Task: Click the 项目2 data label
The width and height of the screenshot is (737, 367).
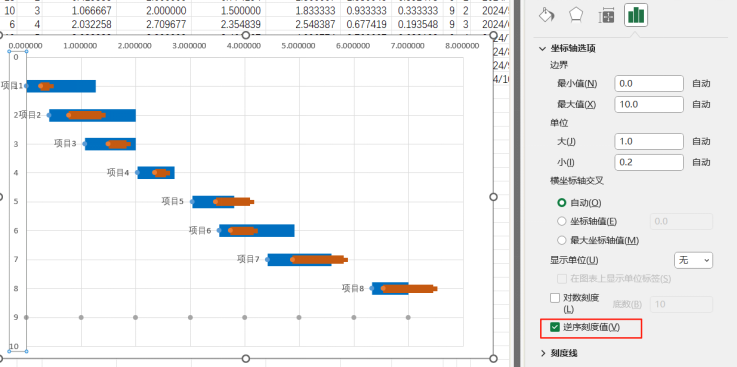Action: (x=30, y=115)
